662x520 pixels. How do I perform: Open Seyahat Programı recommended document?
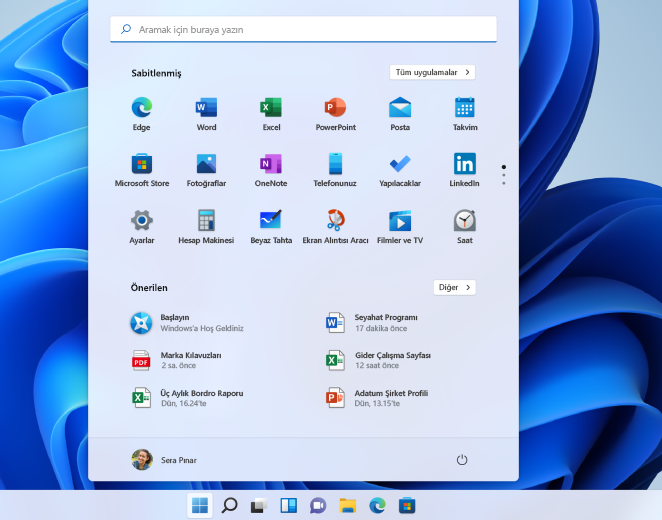click(385, 322)
